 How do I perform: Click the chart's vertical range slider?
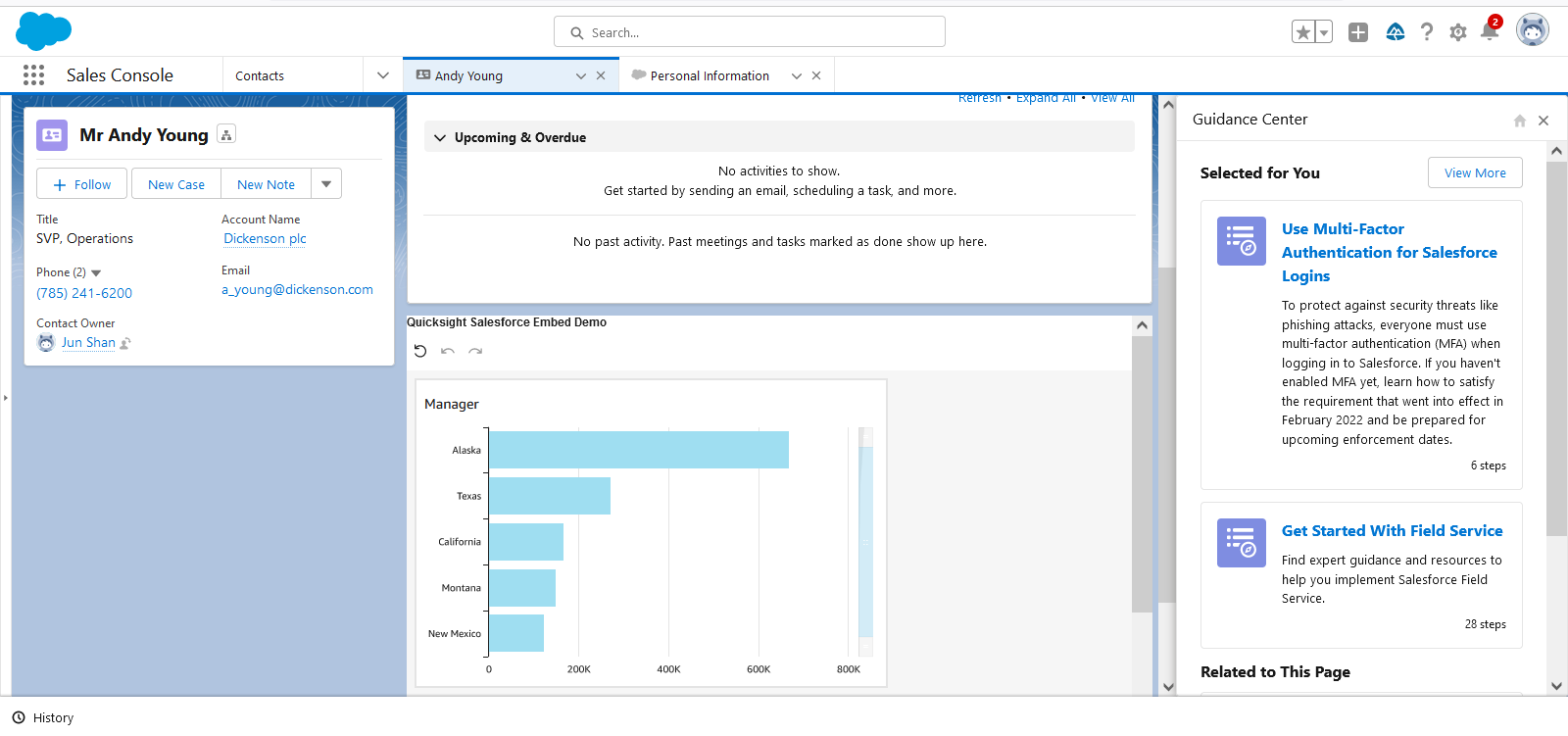click(865, 542)
